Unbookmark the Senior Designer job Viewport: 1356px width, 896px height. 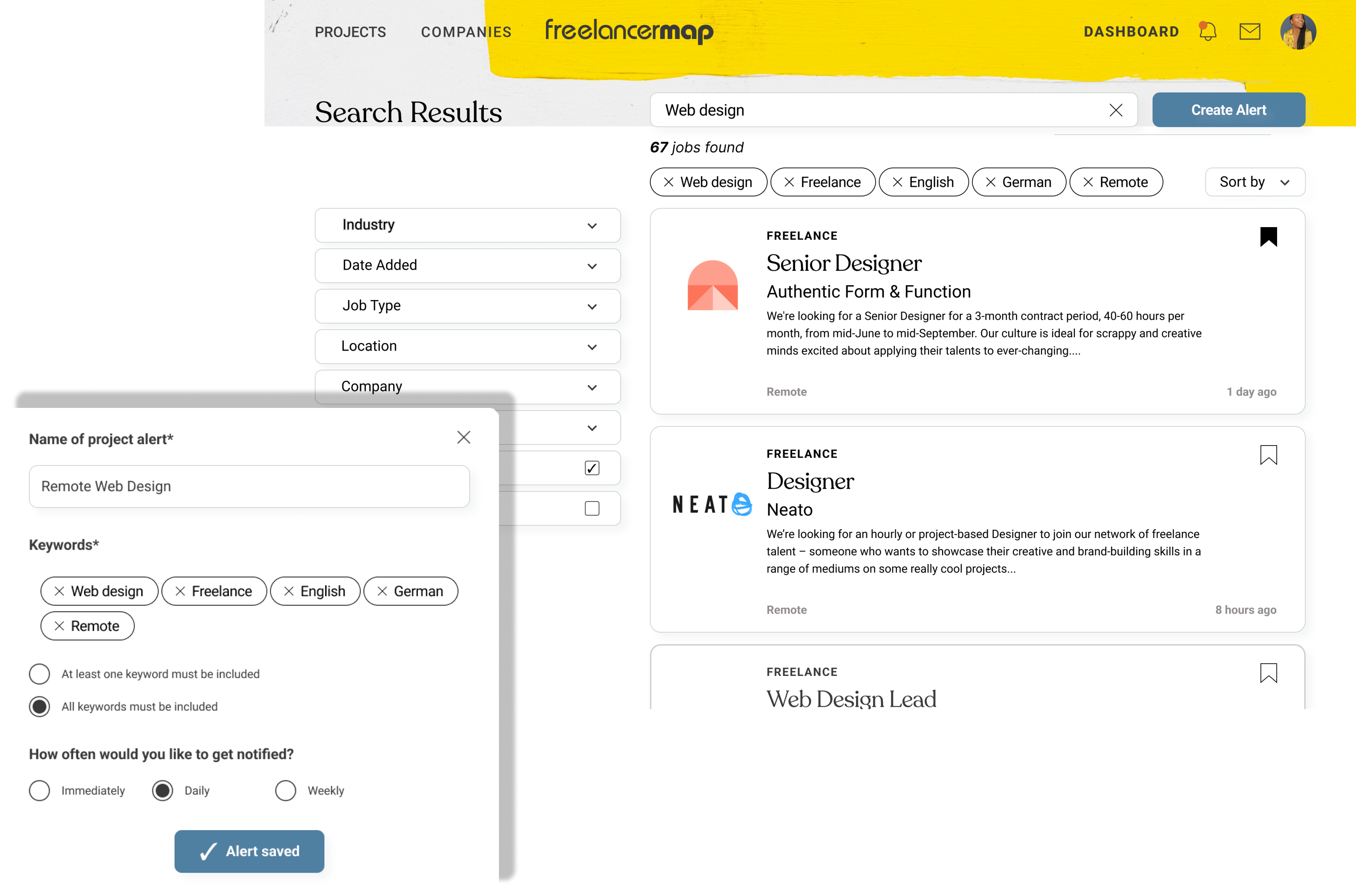pyautogui.click(x=1268, y=237)
